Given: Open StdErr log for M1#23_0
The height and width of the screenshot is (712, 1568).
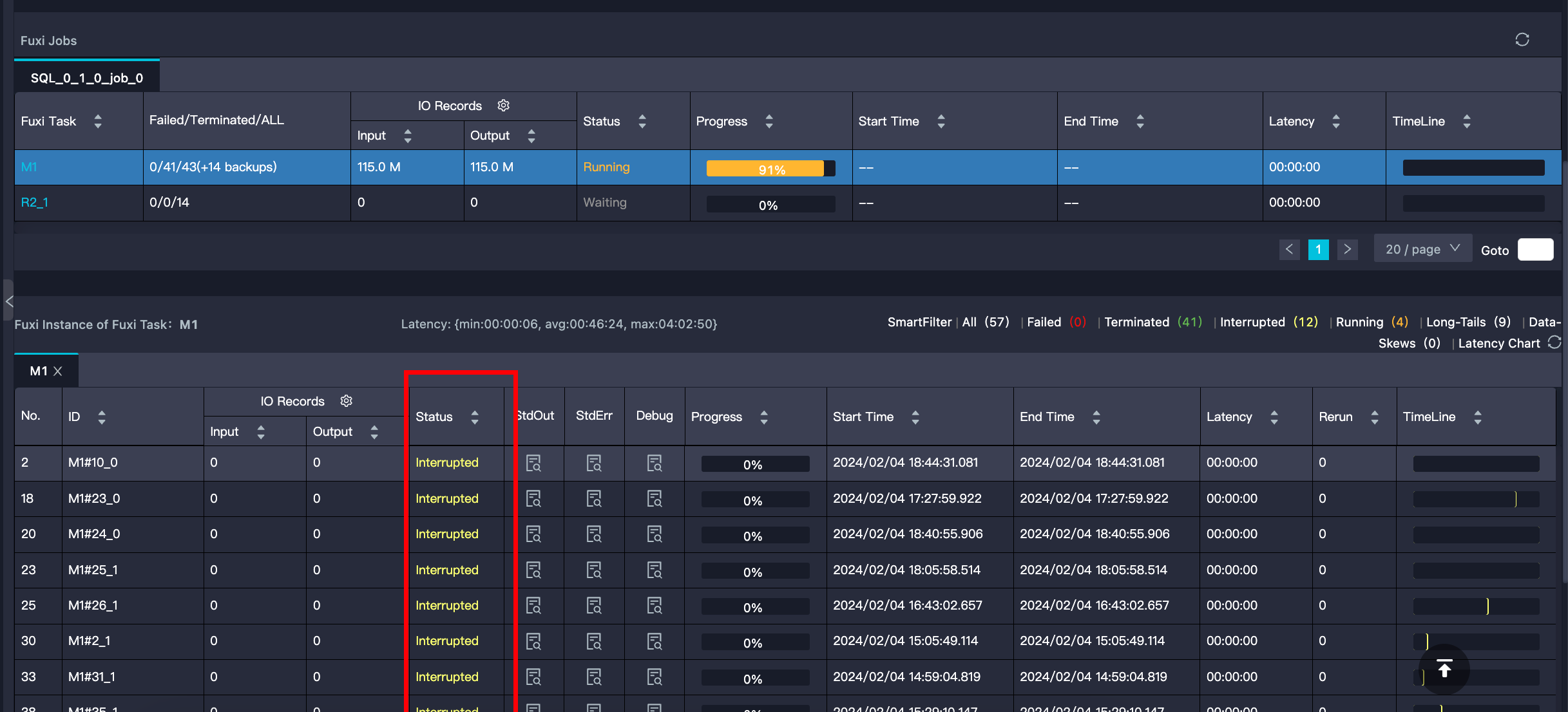Looking at the screenshot, I should [594, 498].
